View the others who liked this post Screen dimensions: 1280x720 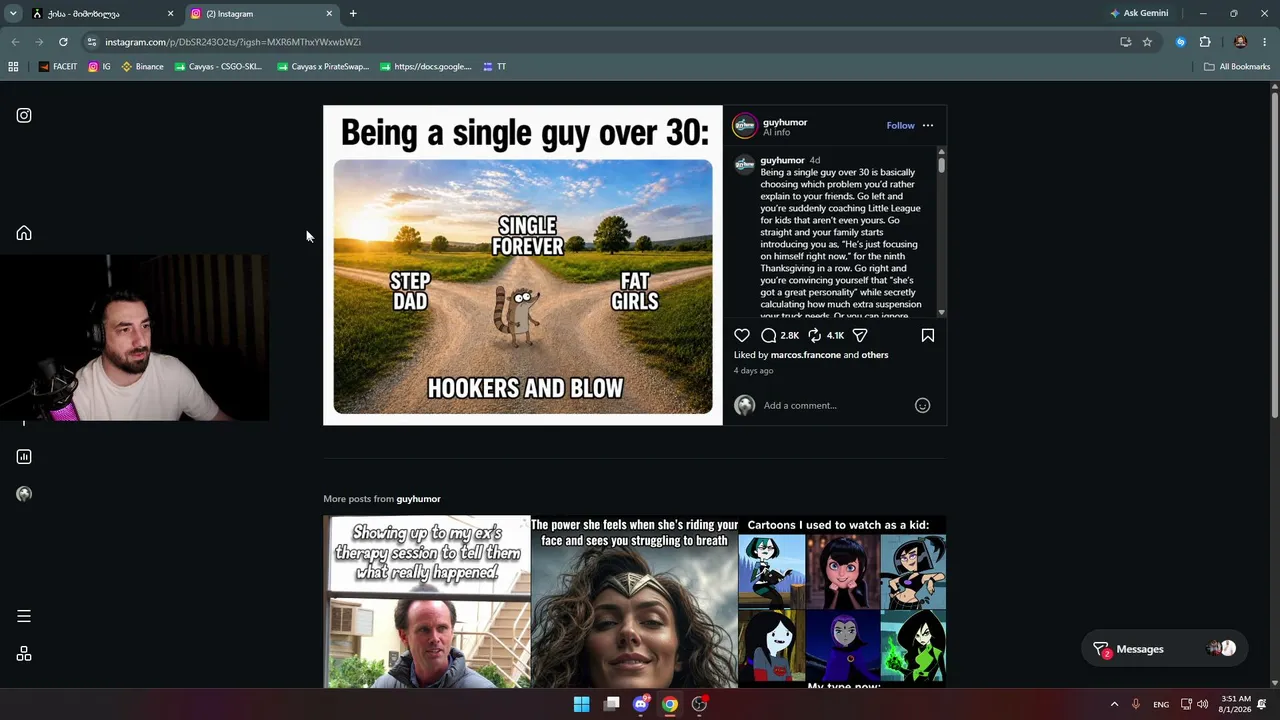tap(875, 355)
